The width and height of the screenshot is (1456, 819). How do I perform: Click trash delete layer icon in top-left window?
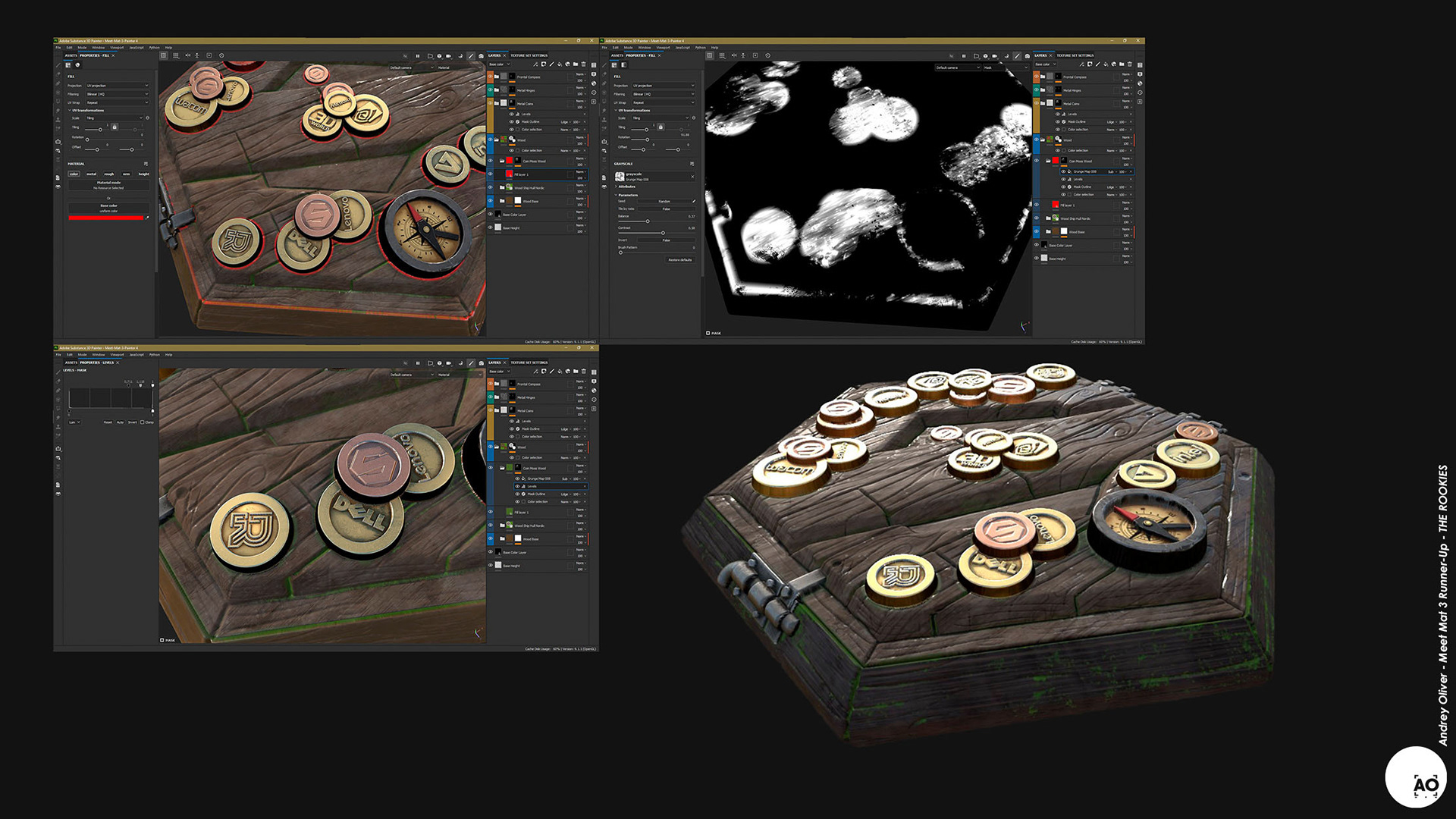[583, 64]
